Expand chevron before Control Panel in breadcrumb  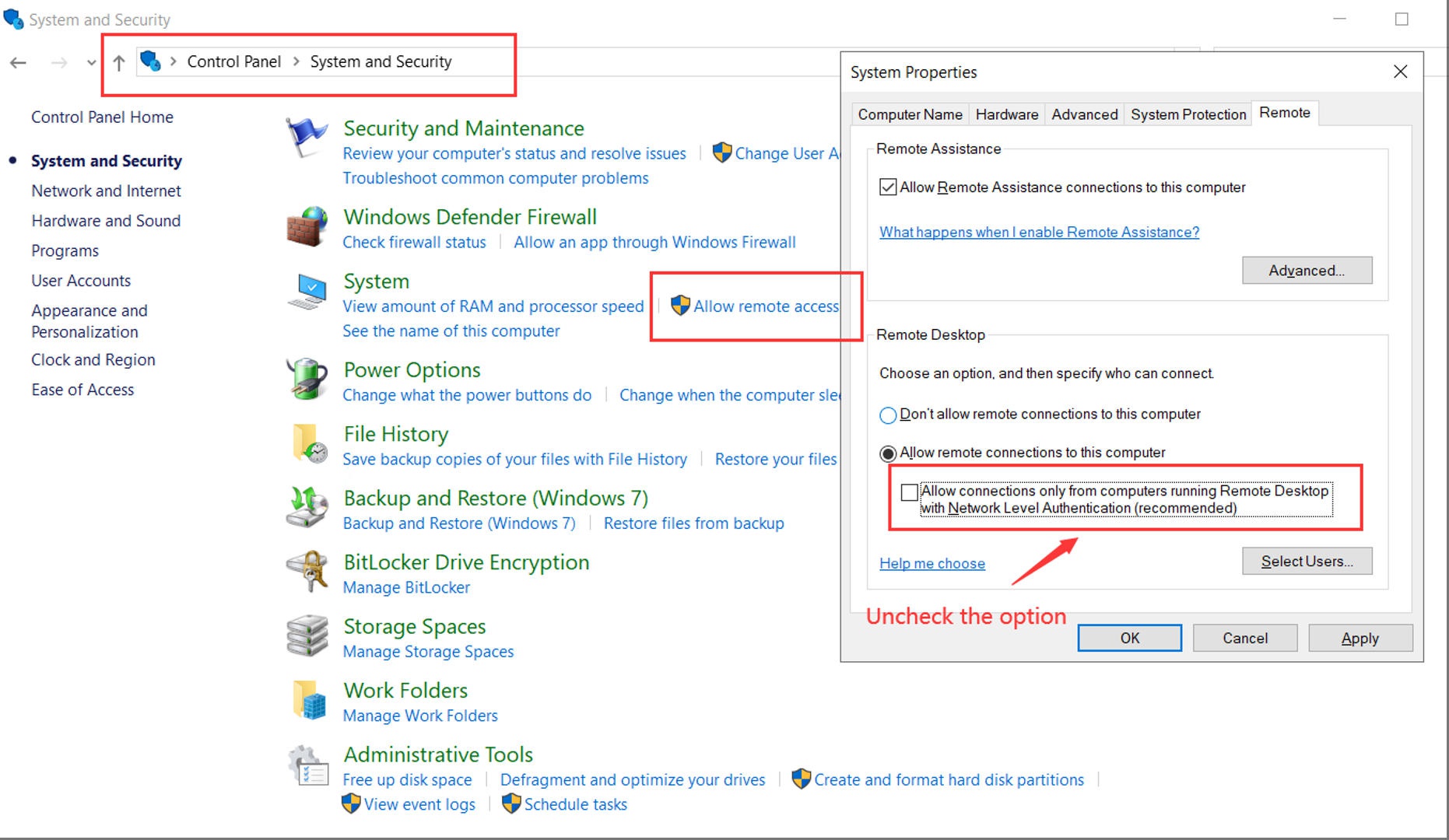(174, 62)
